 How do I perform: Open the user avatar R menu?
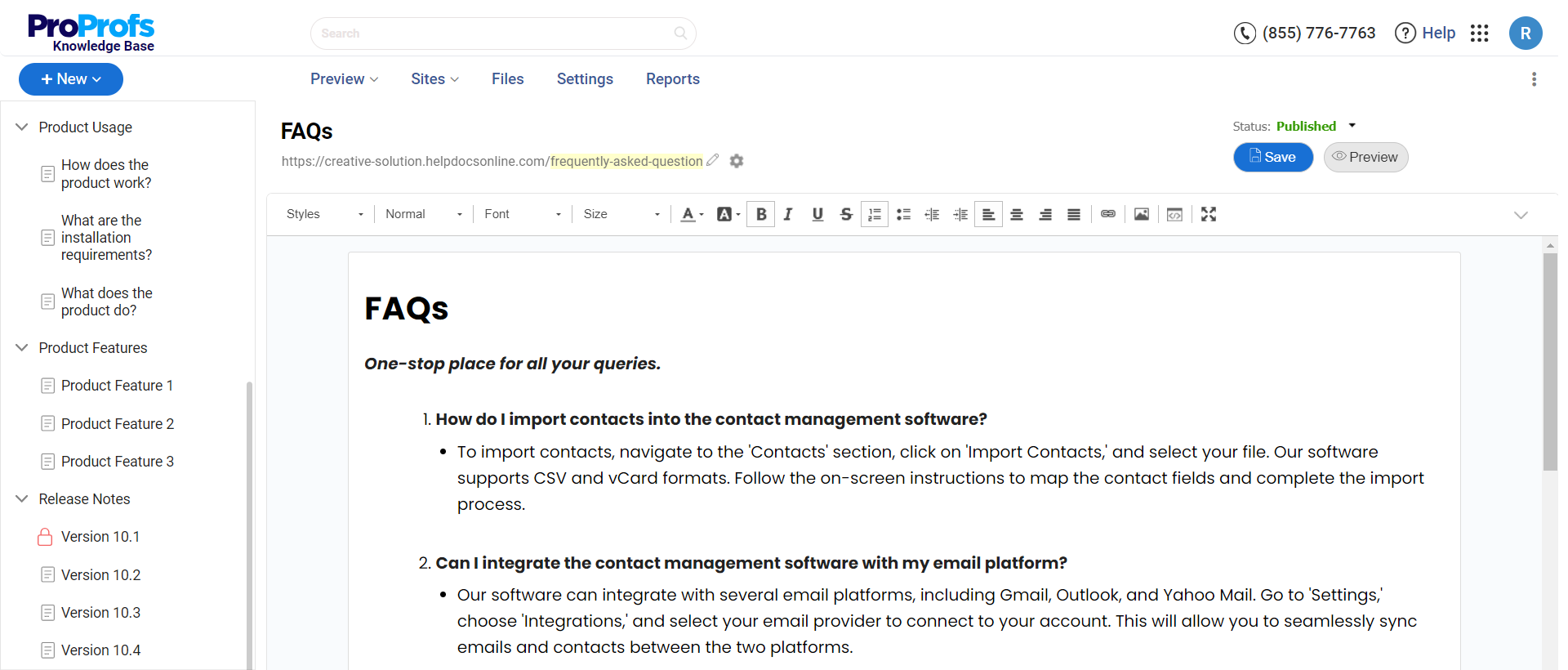(x=1526, y=33)
